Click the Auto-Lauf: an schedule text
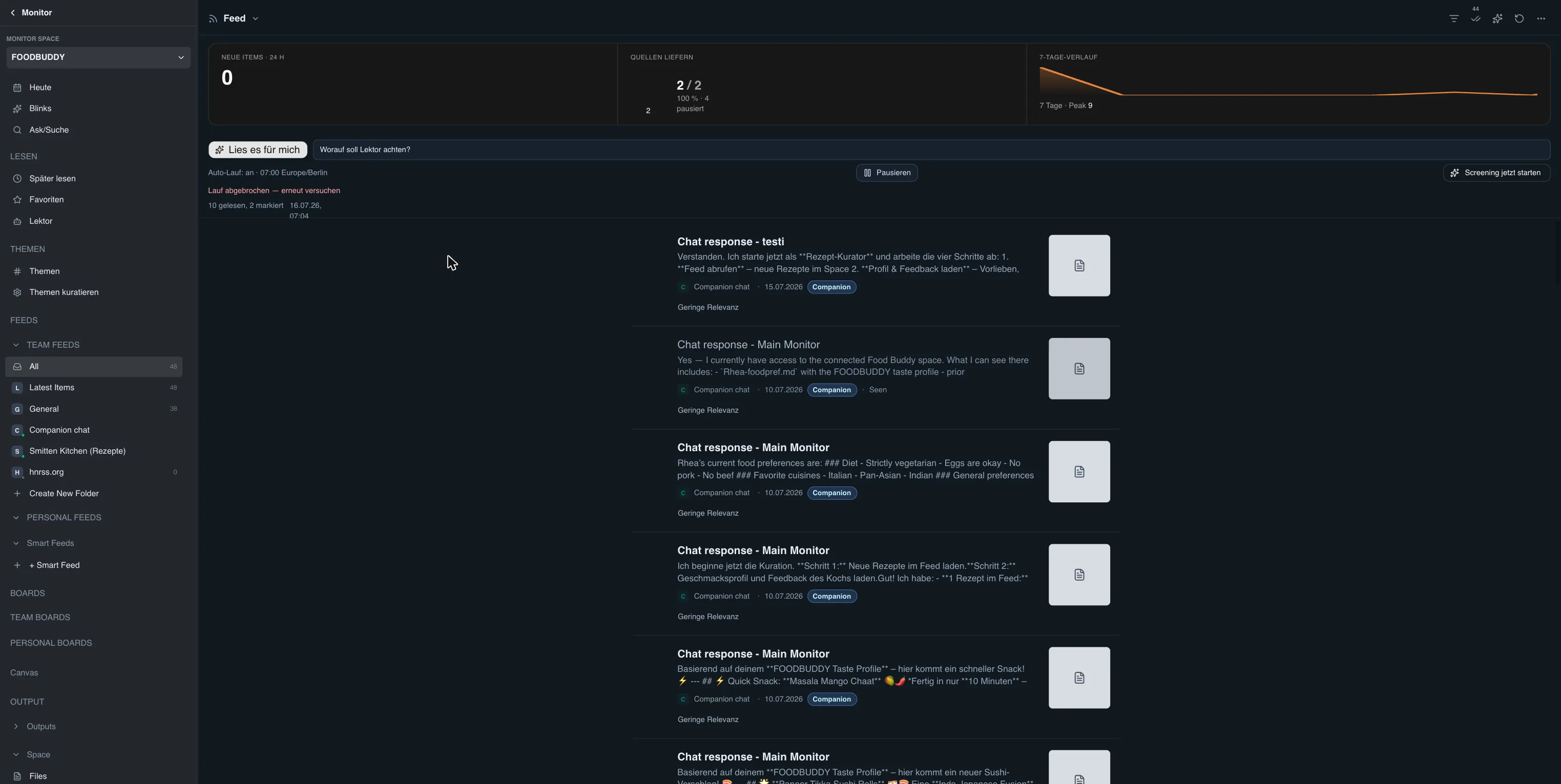Image resolution: width=1561 pixels, height=784 pixels. point(267,173)
